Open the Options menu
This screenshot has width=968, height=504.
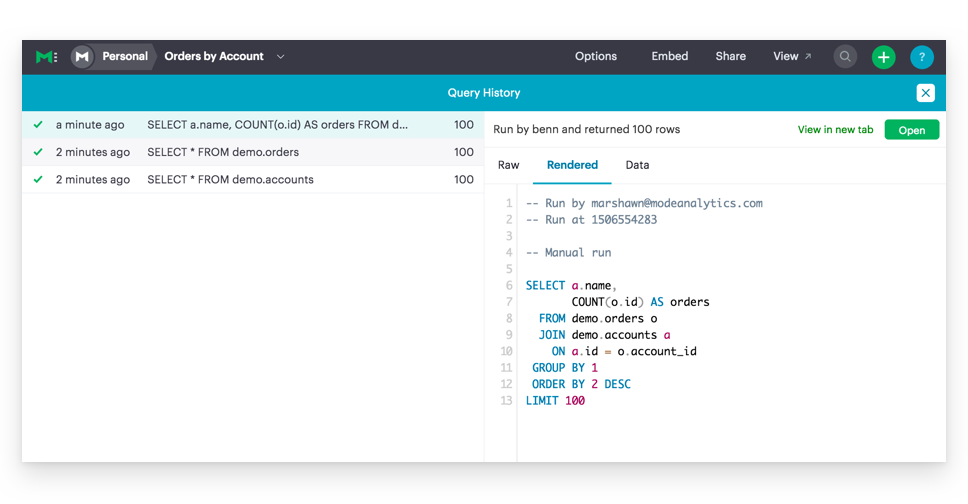(x=596, y=56)
